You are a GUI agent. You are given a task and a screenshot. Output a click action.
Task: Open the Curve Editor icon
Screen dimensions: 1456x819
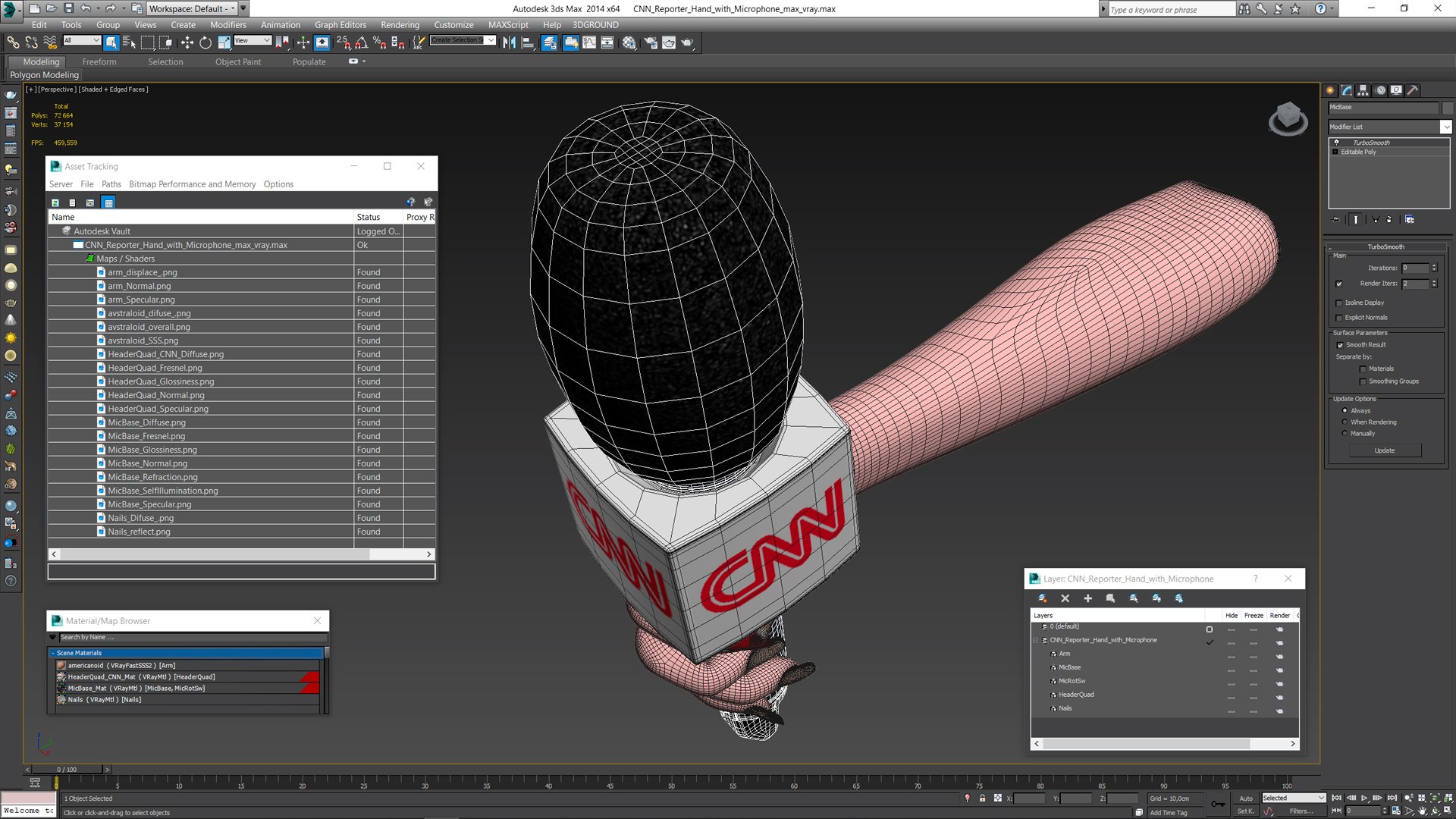click(x=589, y=42)
